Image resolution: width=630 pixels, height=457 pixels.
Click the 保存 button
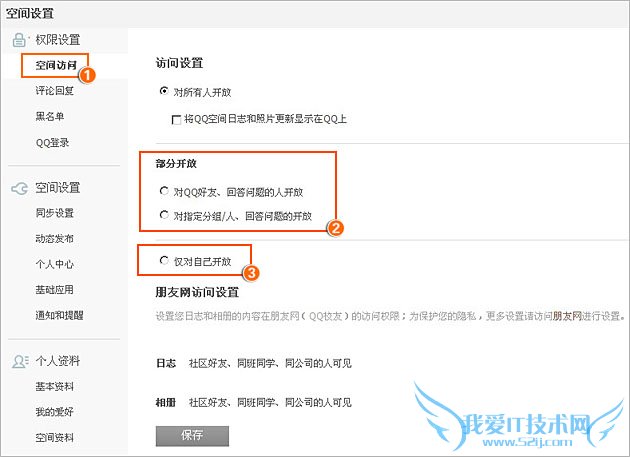192,436
